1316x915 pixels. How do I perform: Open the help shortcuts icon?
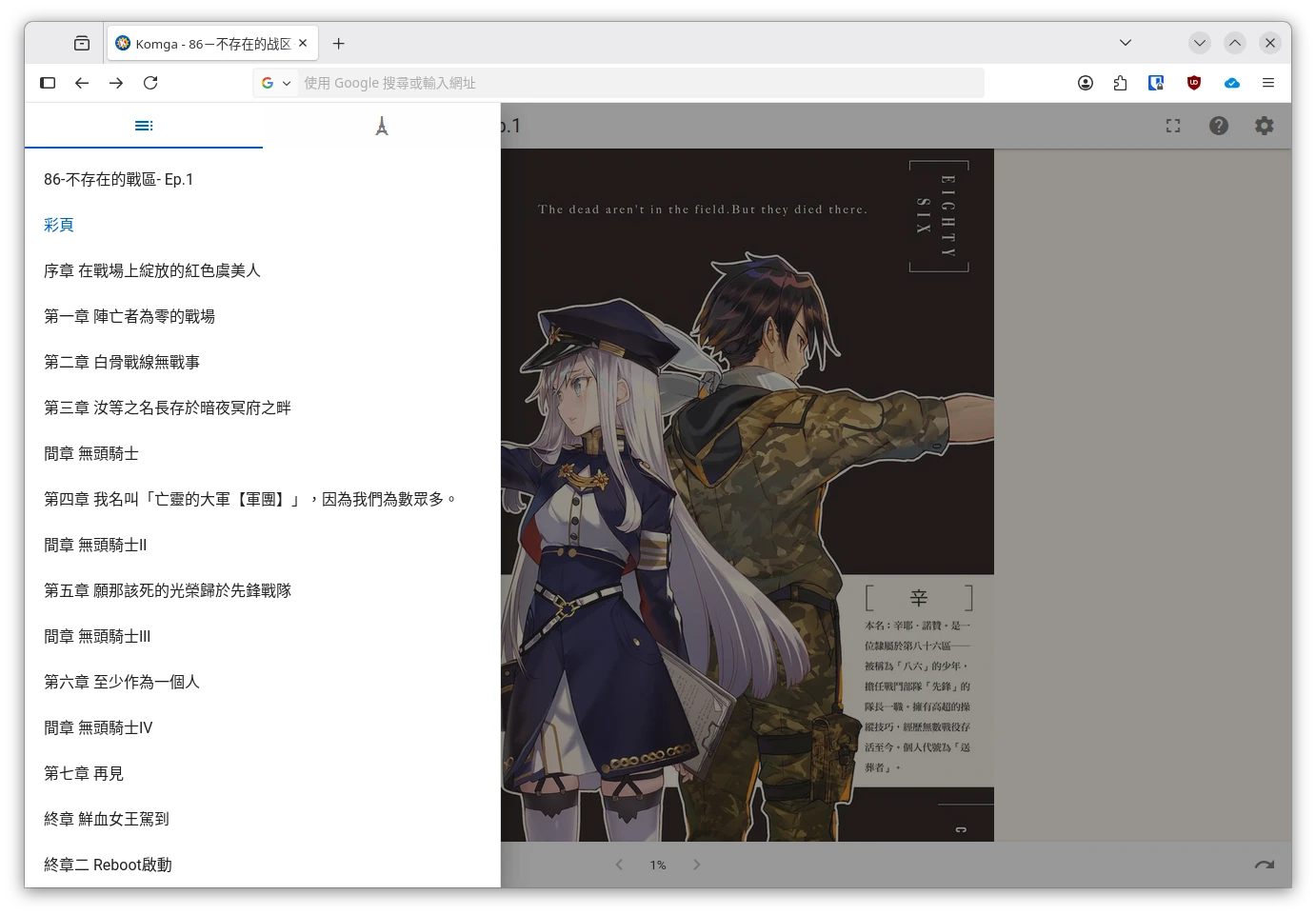click(1218, 126)
